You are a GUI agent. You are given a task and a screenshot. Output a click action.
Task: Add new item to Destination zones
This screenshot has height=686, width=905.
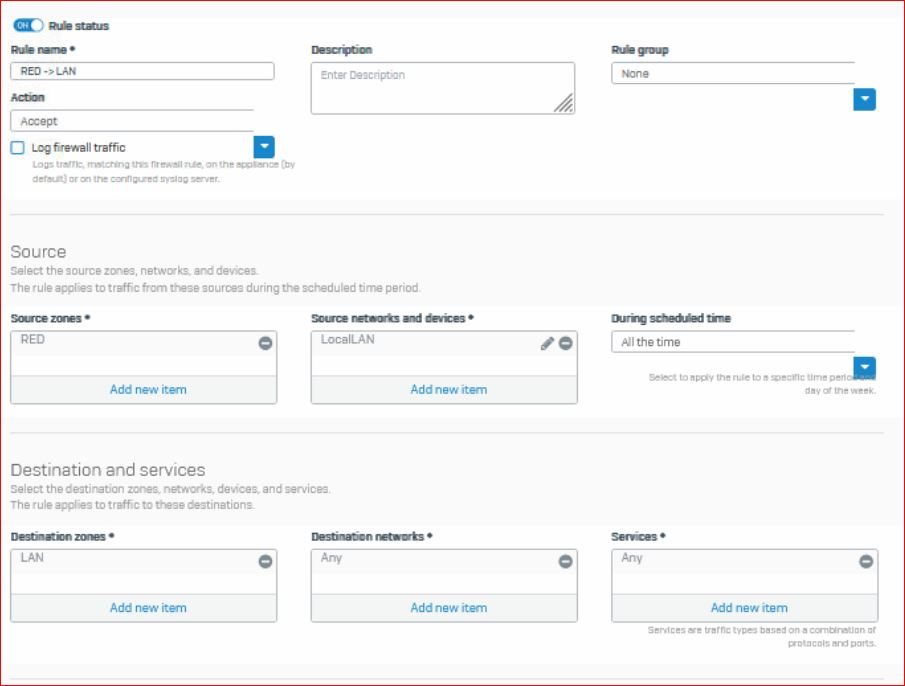[147, 607]
